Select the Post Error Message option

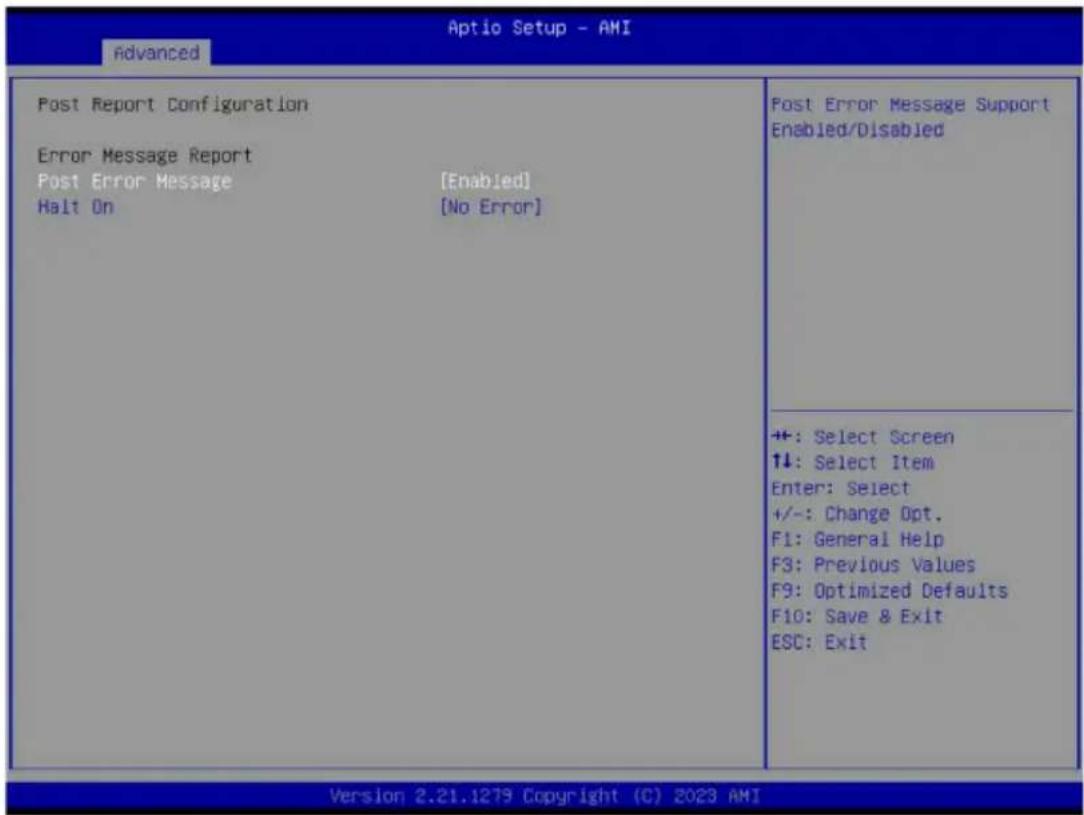click(134, 181)
